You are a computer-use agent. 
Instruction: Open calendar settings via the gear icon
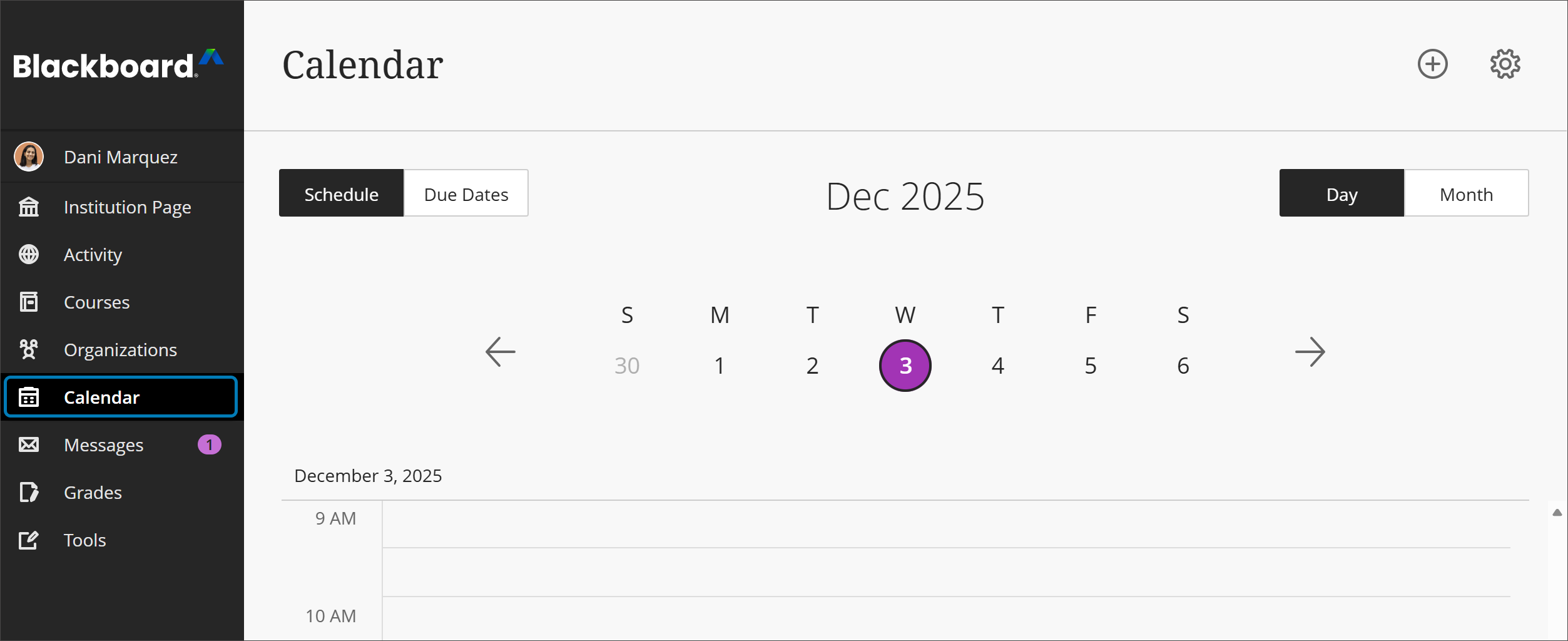point(1504,63)
